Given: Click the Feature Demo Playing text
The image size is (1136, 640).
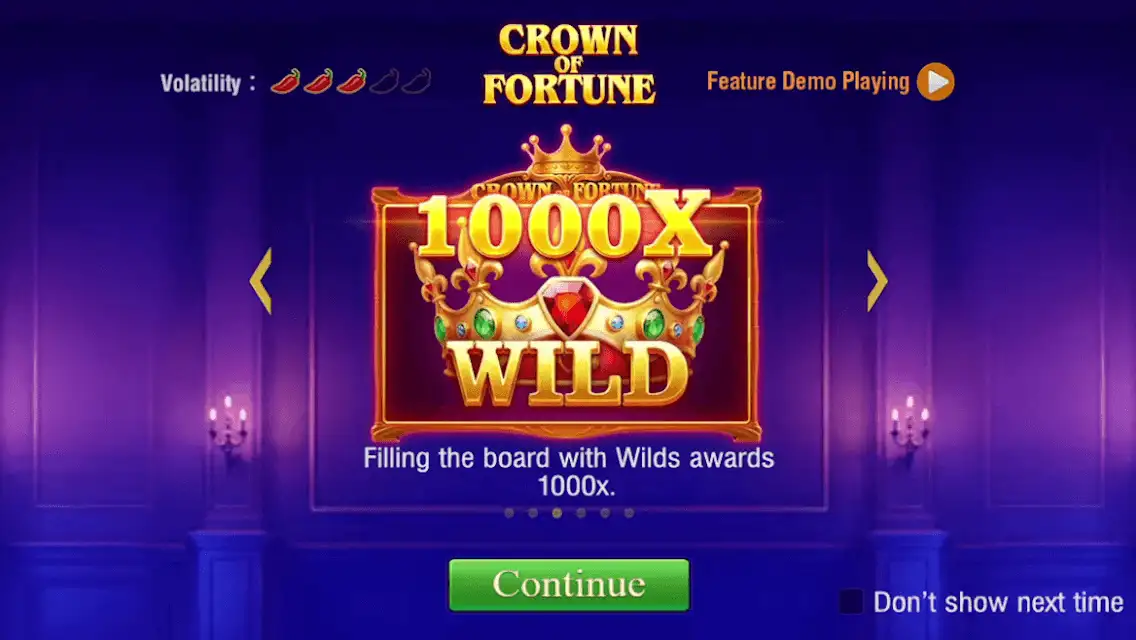Looking at the screenshot, I should tap(808, 82).
